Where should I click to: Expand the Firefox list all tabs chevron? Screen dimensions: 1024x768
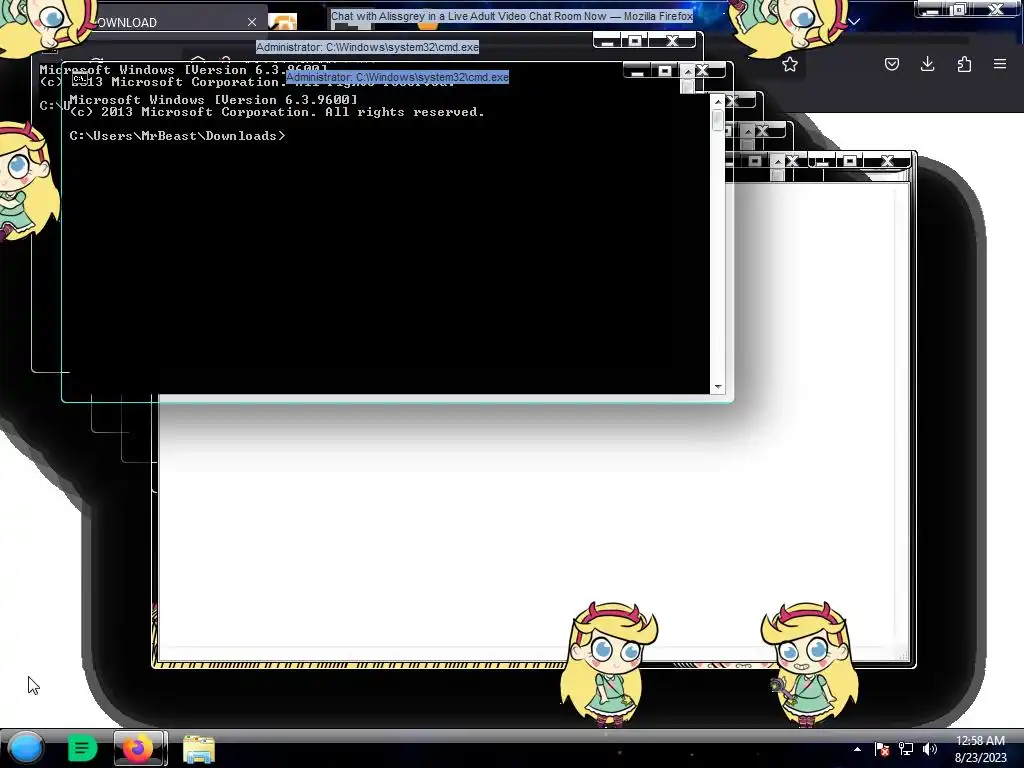854,22
